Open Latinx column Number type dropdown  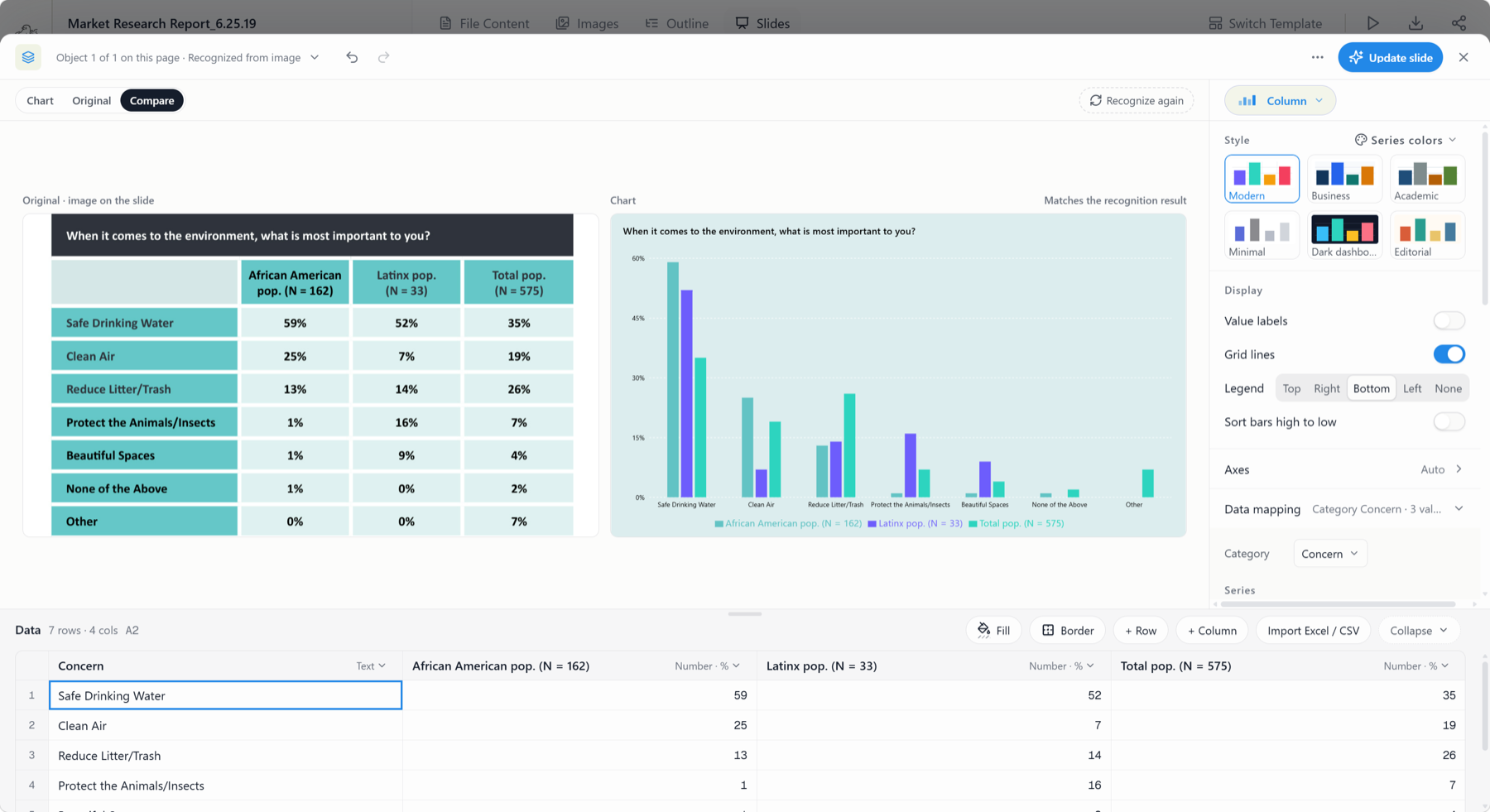click(x=1061, y=665)
